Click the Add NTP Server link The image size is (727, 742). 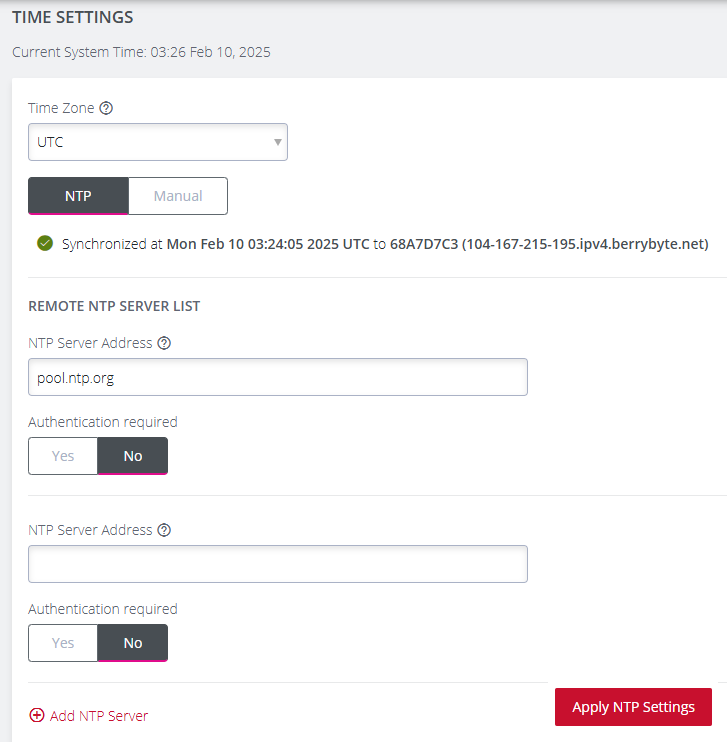(98, 715)
